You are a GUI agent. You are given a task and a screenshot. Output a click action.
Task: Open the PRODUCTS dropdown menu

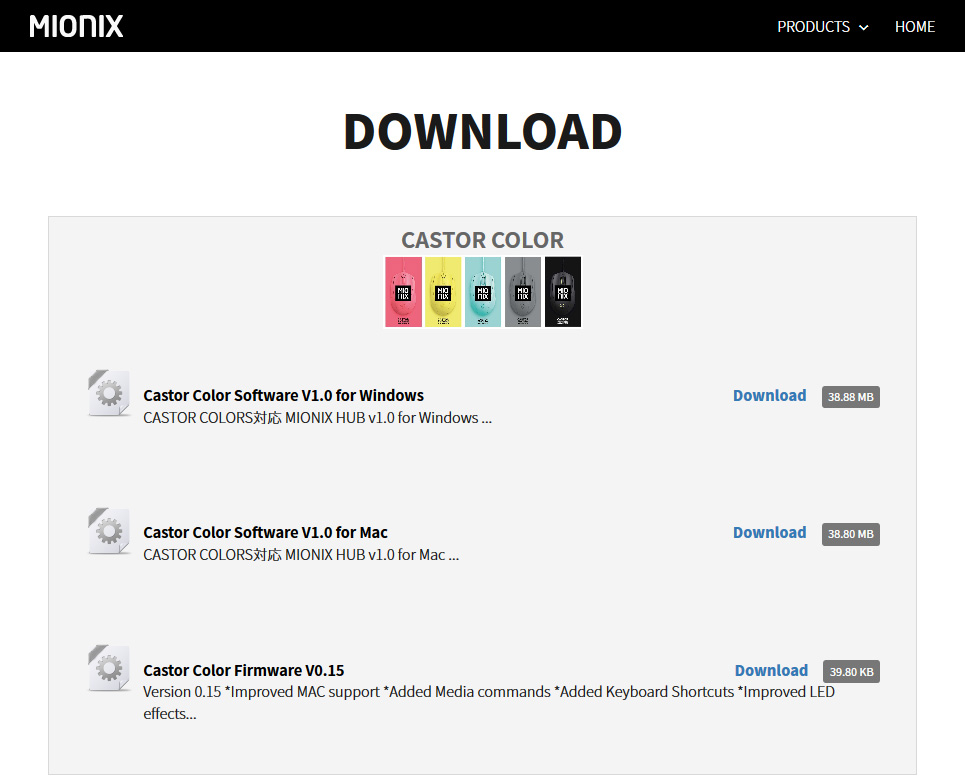(822, 27)
